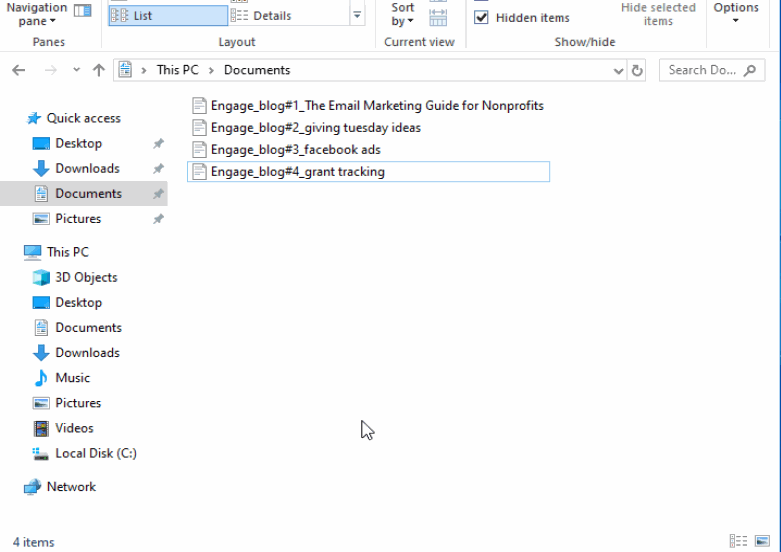This screenshot has width=781, height=552.
Task: Select the List layout option
Action: coord(168,16)
